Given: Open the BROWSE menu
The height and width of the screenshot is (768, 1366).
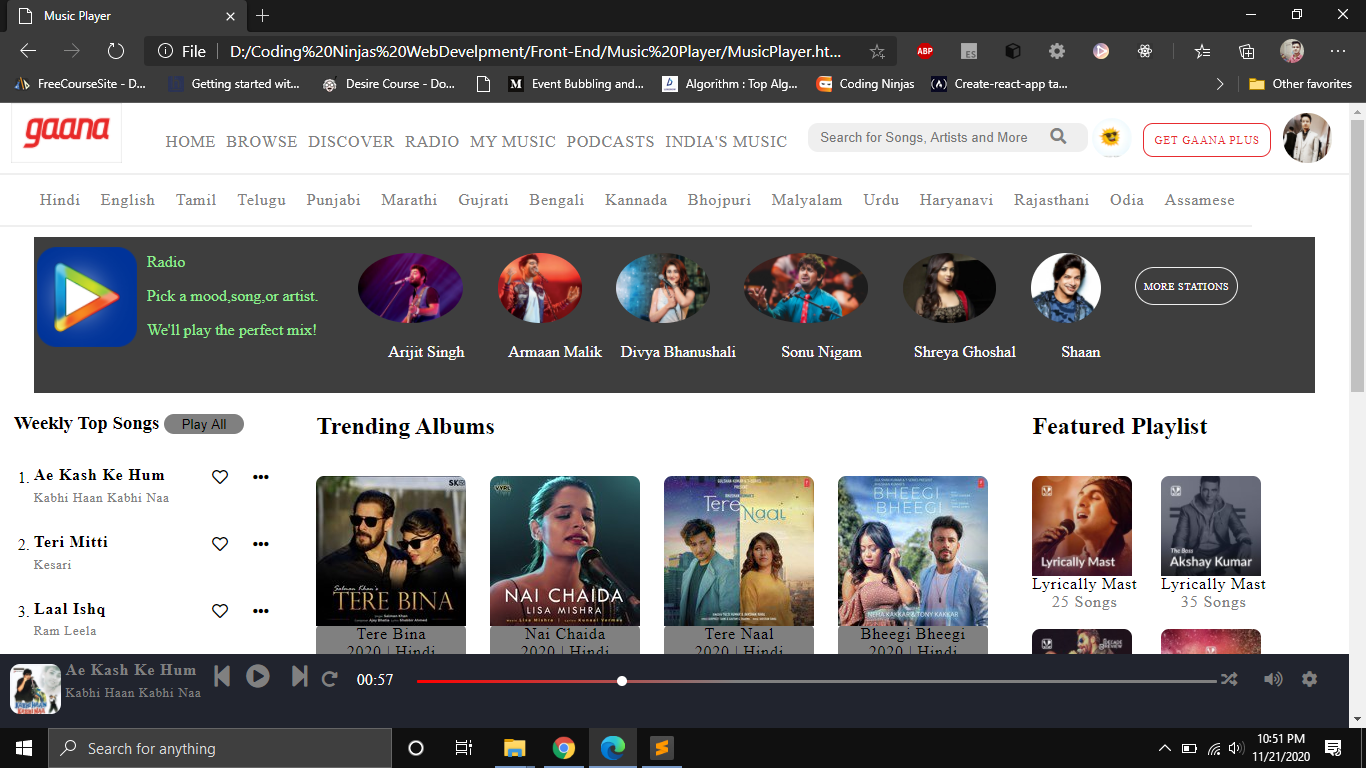Looking at the screenshot, I should (262, 142).
